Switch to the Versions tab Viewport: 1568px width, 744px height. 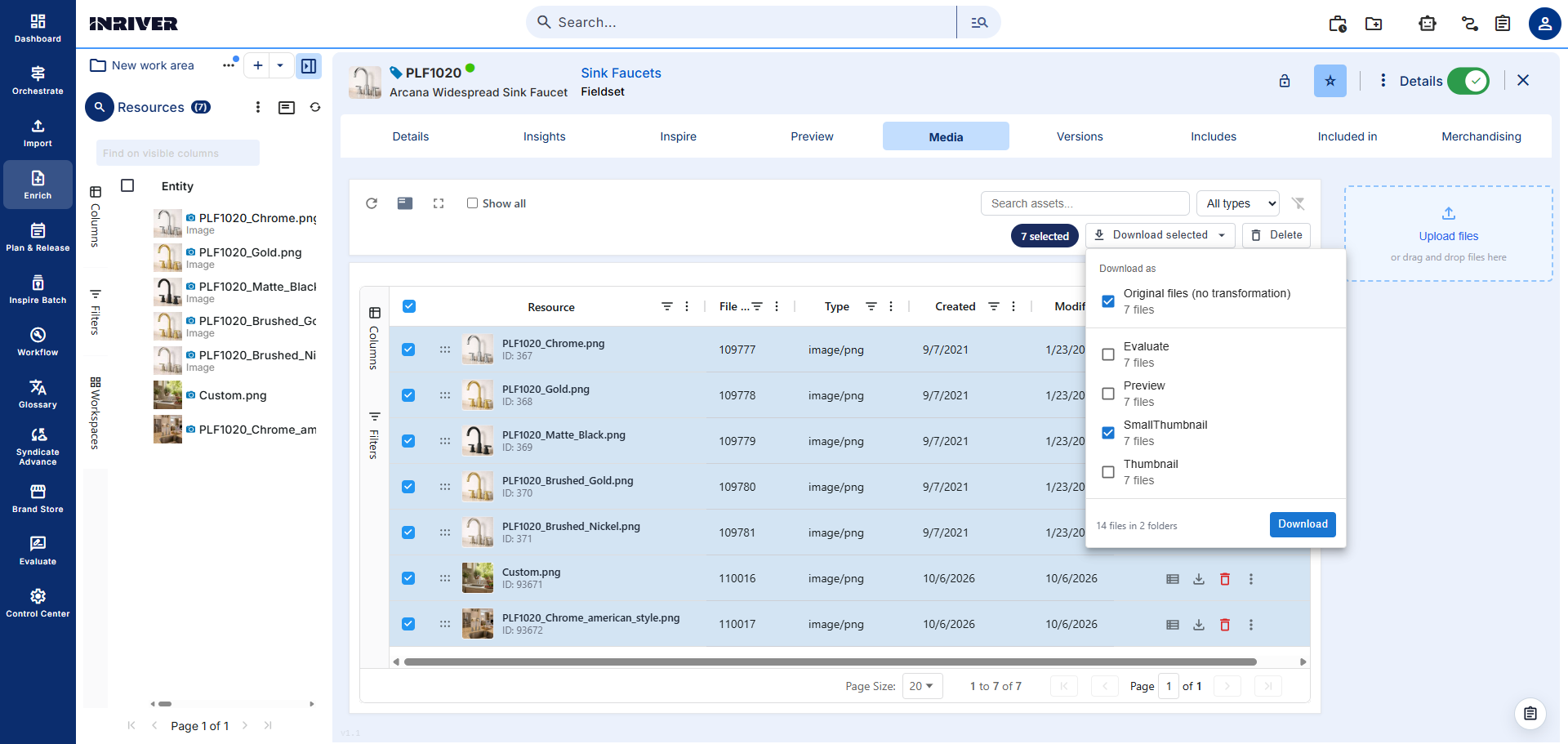tap(1080, 136)
